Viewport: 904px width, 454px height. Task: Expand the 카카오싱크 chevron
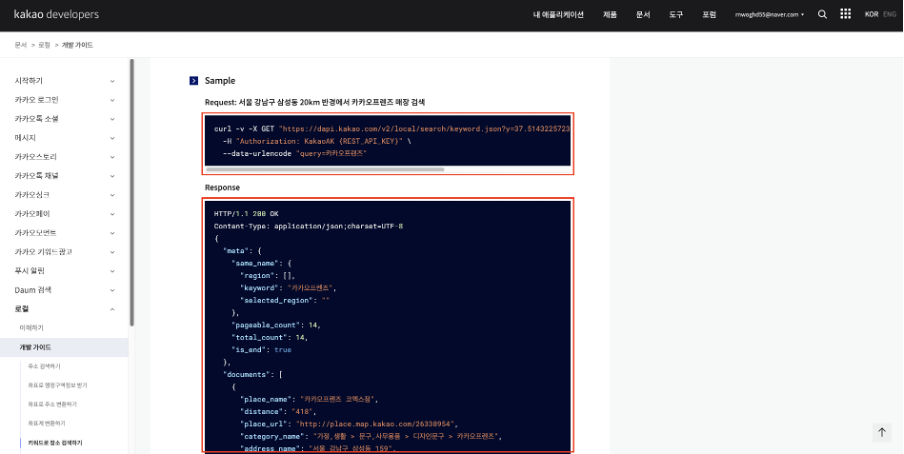(x=112, y=195)
